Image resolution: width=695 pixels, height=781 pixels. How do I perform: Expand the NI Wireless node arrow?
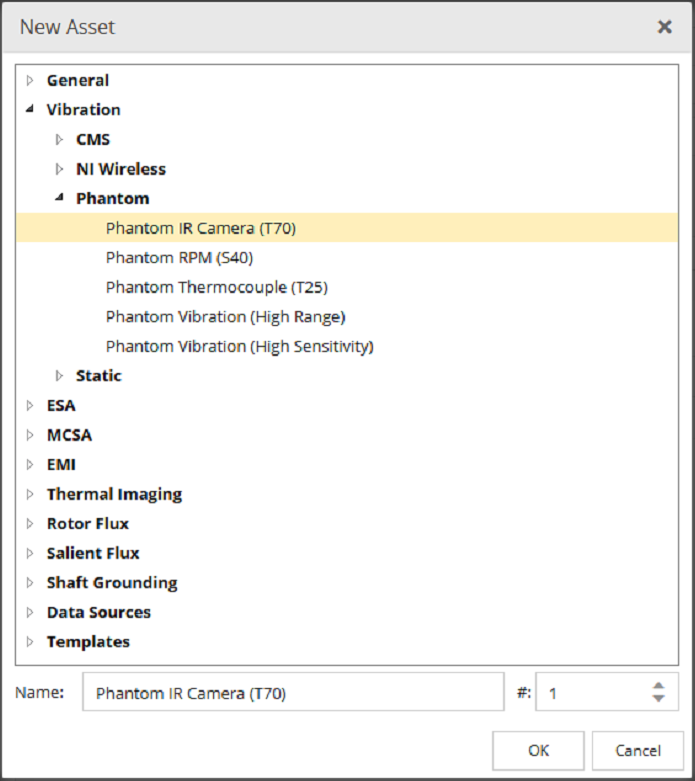(59, 169)
